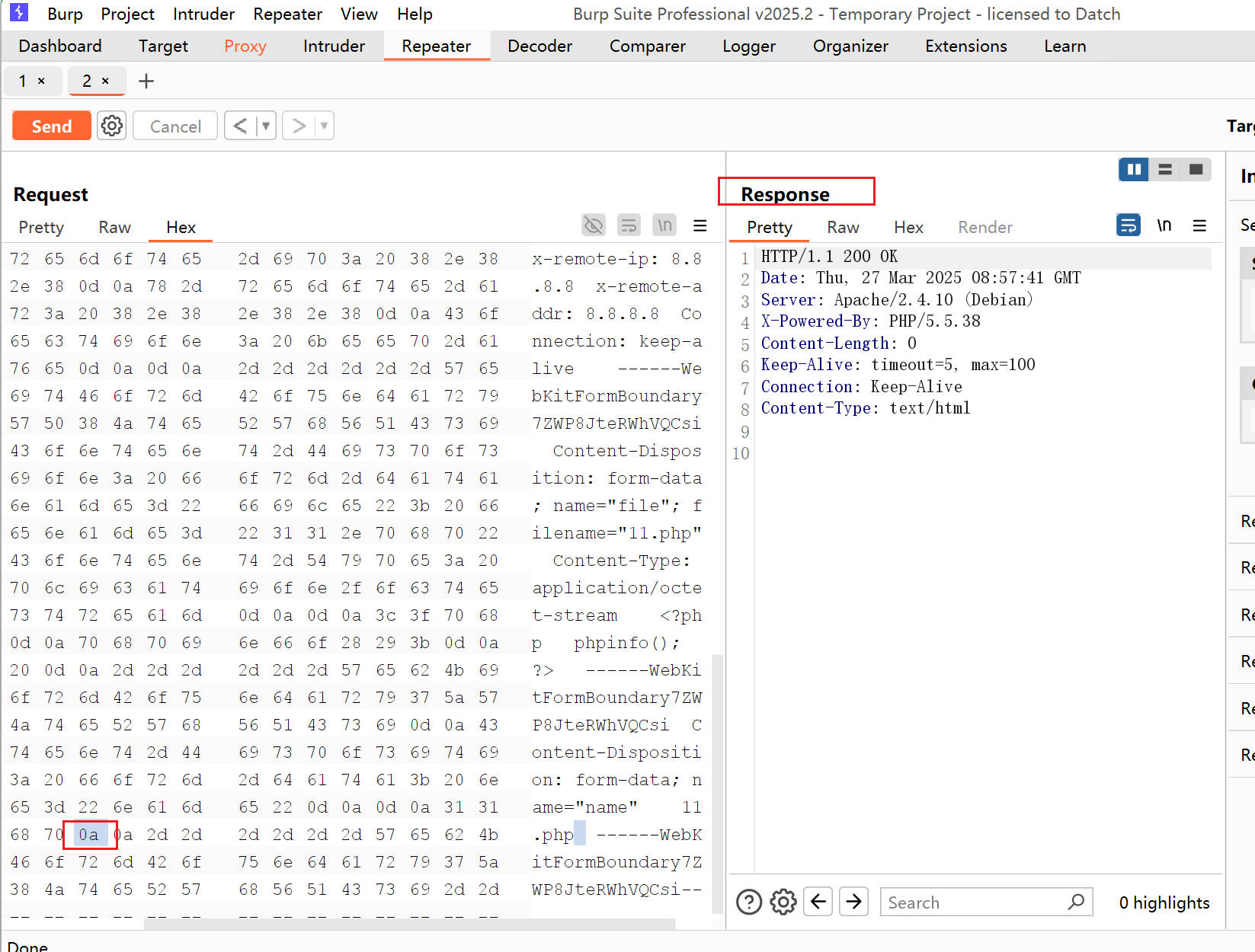This screenshot has width=1255, height=952.
Task: Open Request panel hamburger menu
Action: [x=700, y=225]
